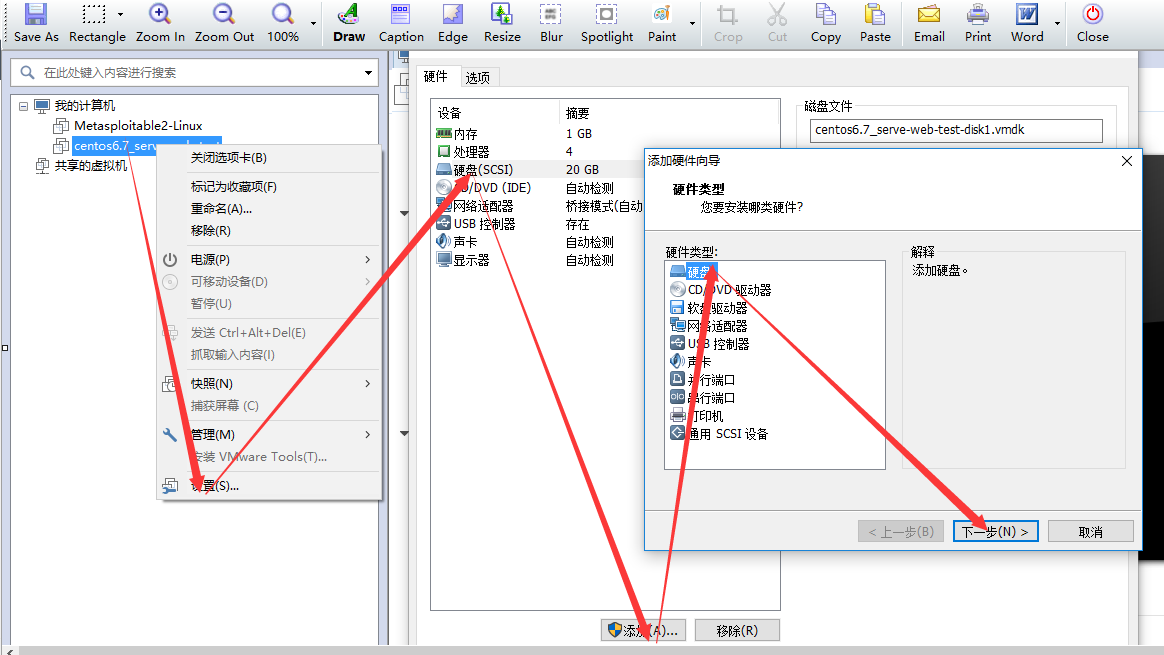Print the captured image
The width and height of the screenshot is (1164, 655).
click(x=978, y=23)
